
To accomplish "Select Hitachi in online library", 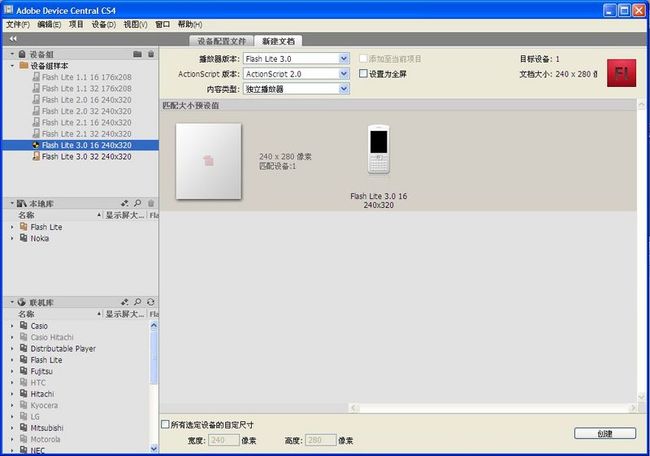I will pos(42,394).
